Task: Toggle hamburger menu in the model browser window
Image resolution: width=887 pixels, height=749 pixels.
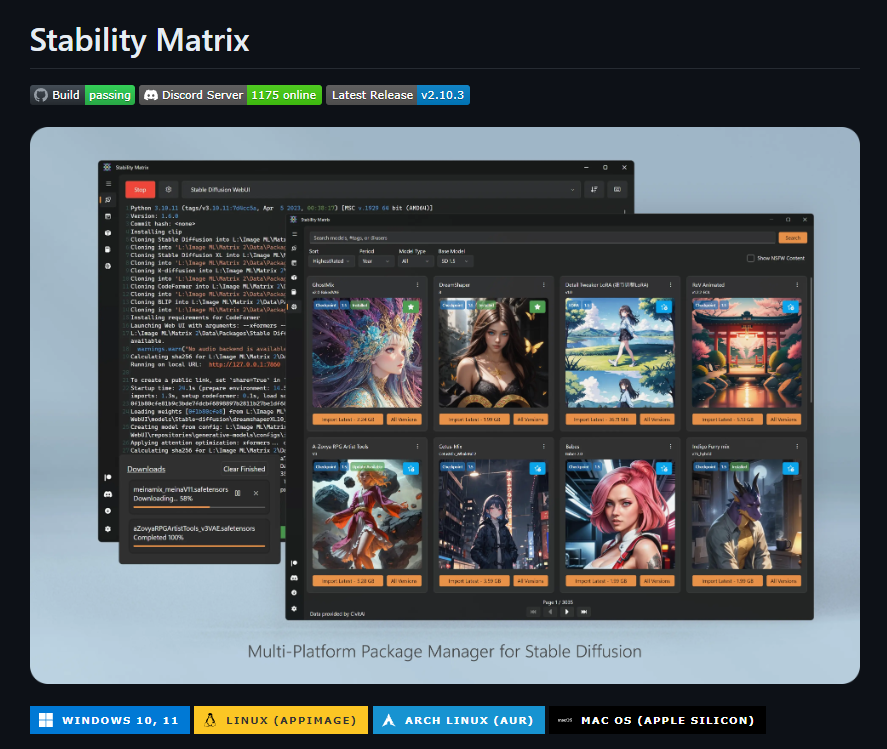Action: click(x=294, y=234)
